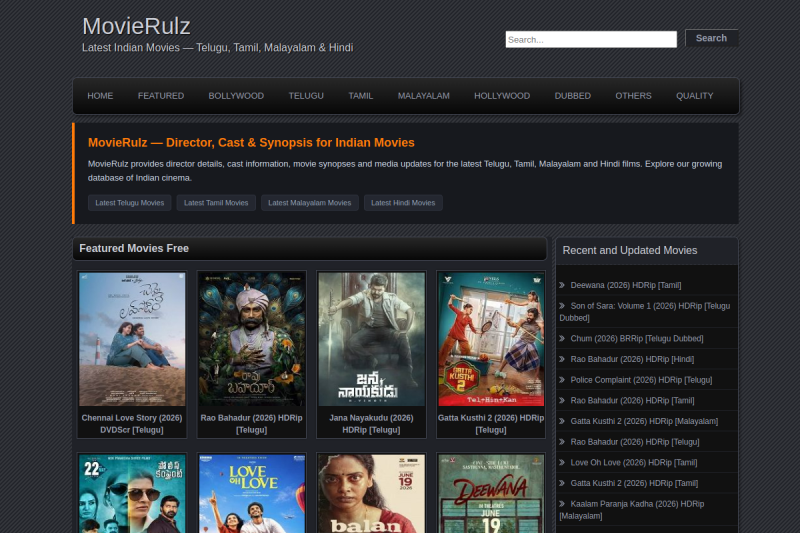
Task: Open the MALAYALAM menu item
Action: coord(423,96)
